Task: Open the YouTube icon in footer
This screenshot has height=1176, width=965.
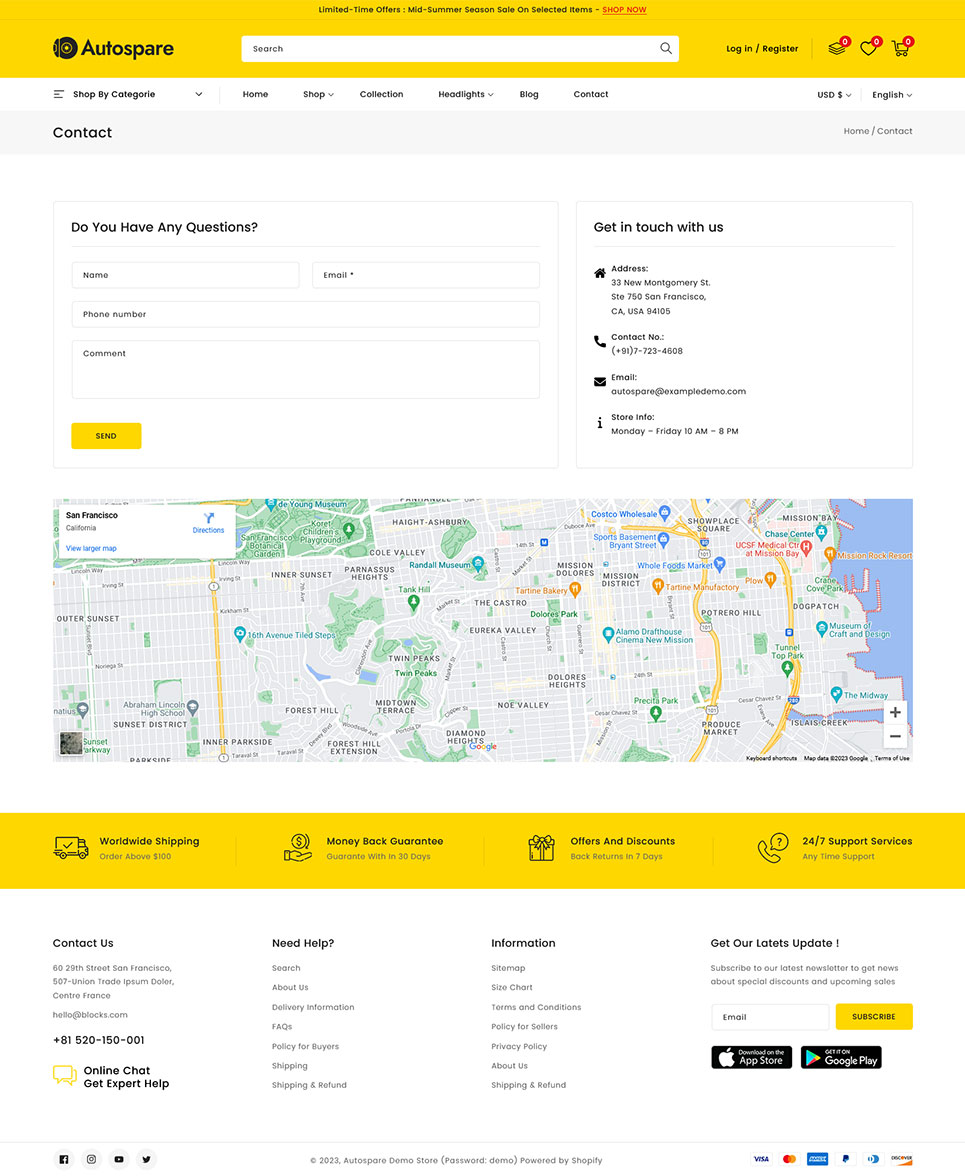Action: coord(119,1159)
